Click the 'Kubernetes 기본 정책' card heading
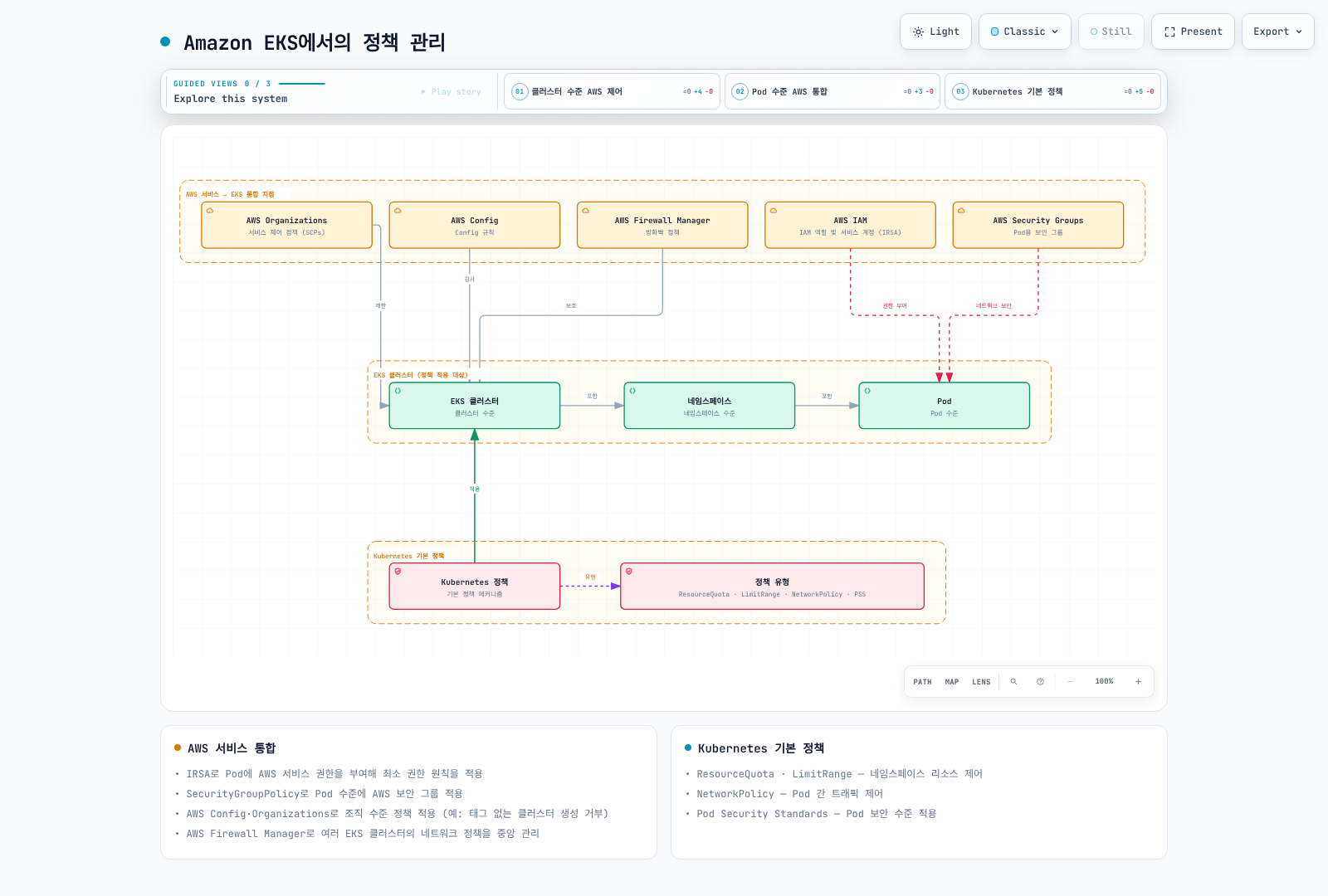Image resolution: width=1328 pixels, height=896 pixels. coord(761,748)
